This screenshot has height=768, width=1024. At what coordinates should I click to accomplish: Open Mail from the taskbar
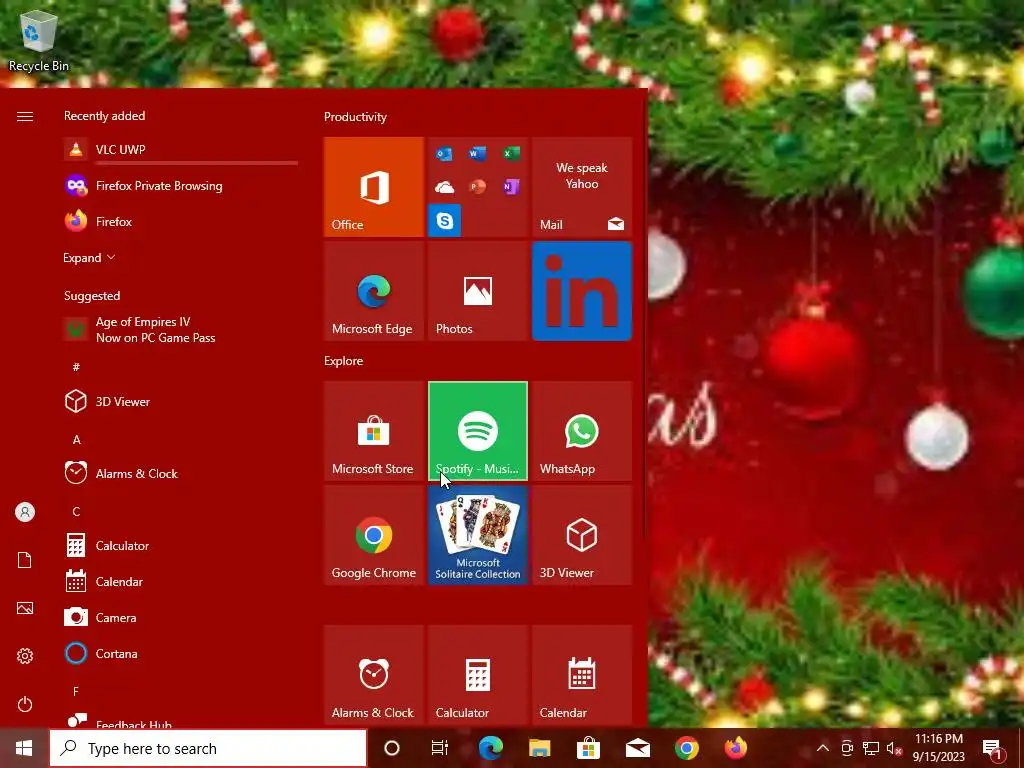[x=637, y=748]
